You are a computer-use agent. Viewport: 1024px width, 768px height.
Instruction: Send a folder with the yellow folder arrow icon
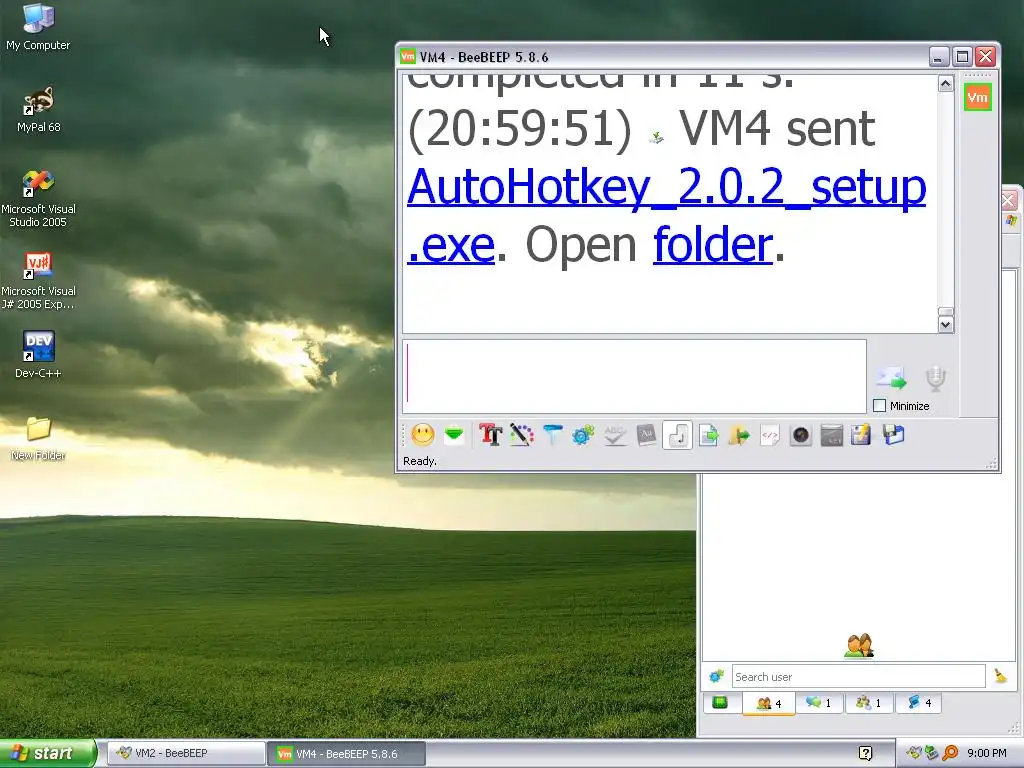[x=739, y=435]
